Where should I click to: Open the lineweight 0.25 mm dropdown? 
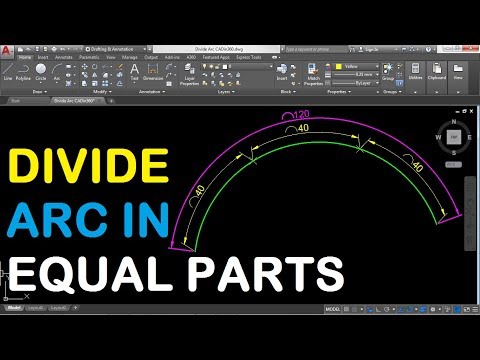click(356, 75)
